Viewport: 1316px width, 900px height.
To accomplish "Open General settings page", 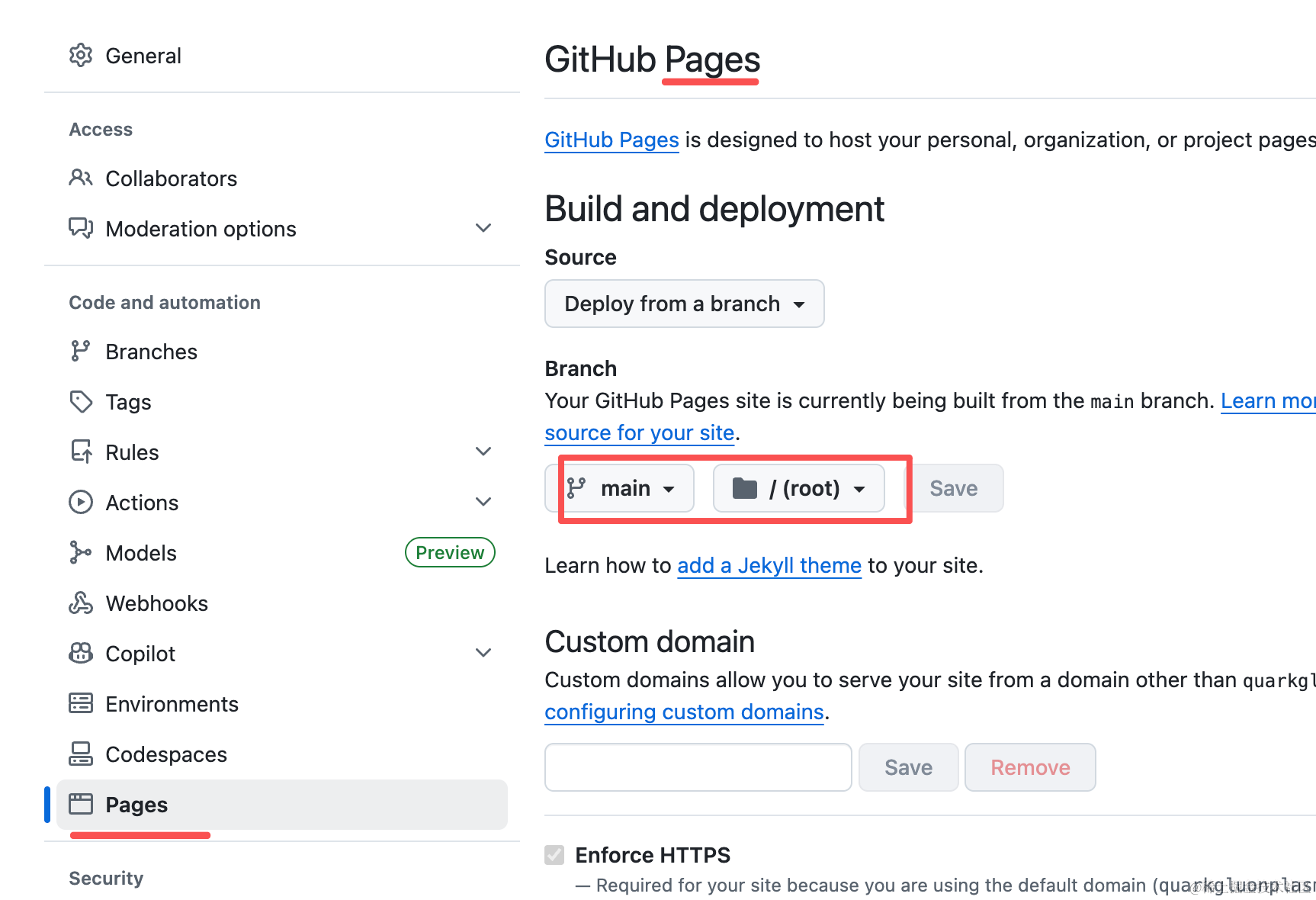I will (282, 56).
